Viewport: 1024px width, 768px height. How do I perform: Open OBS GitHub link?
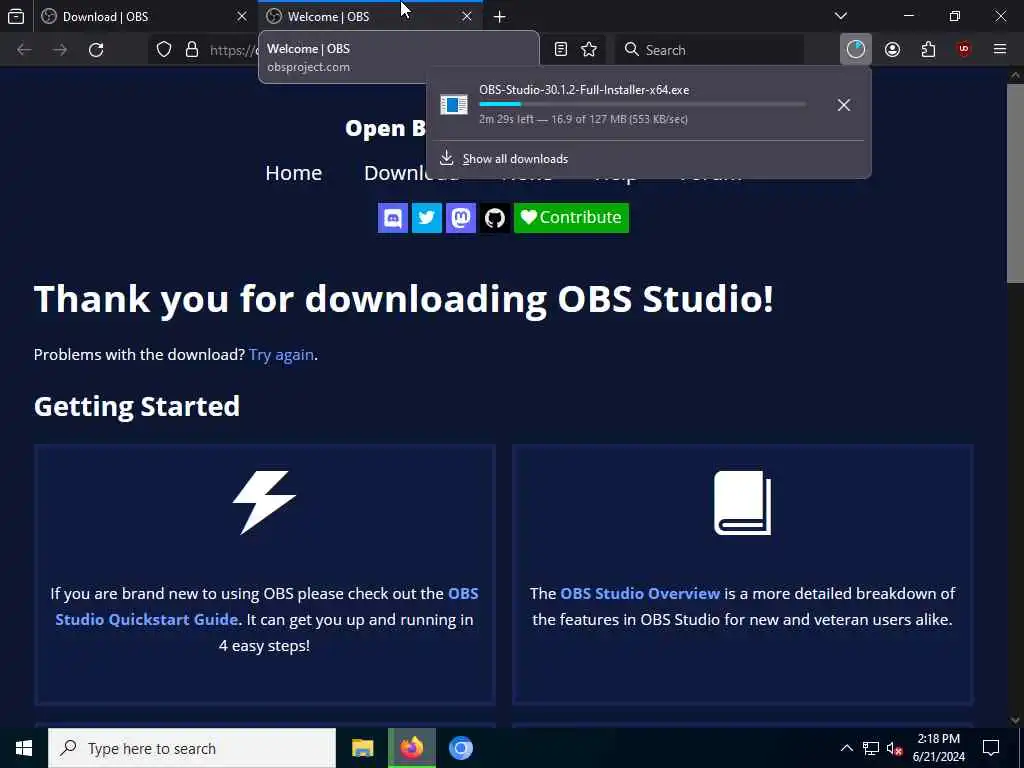(495, 217)
